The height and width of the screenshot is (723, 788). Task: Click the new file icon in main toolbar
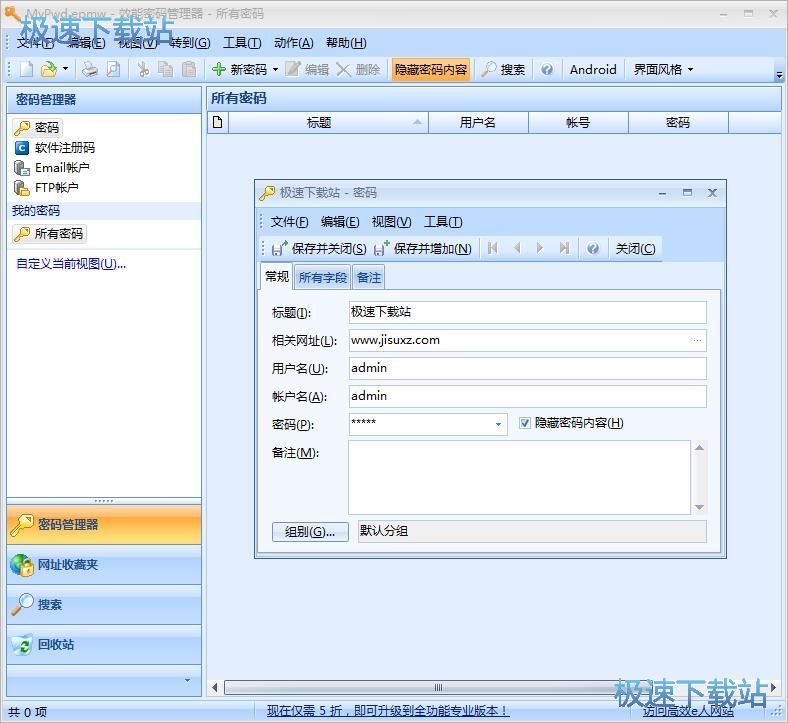click(26, 69)
